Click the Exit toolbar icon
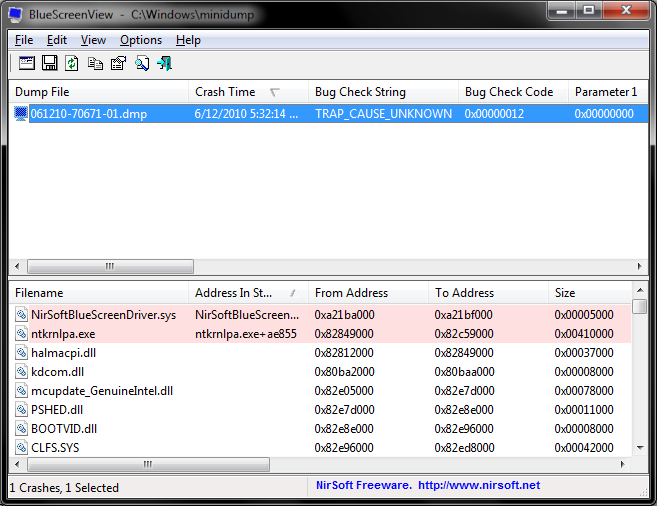The height and width of the screenshot is (506, 657). pos(164,64)
